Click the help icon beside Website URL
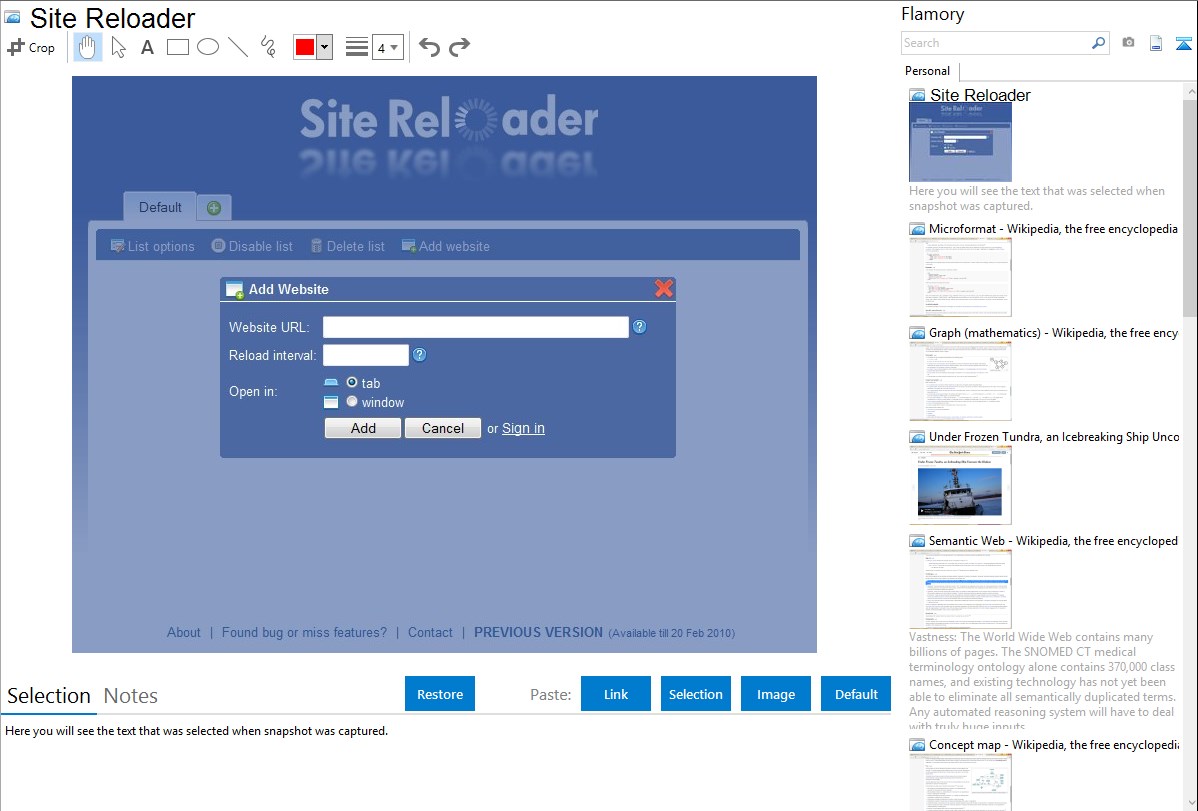This screenshot has width=1198, height=811. pos(639,327)
